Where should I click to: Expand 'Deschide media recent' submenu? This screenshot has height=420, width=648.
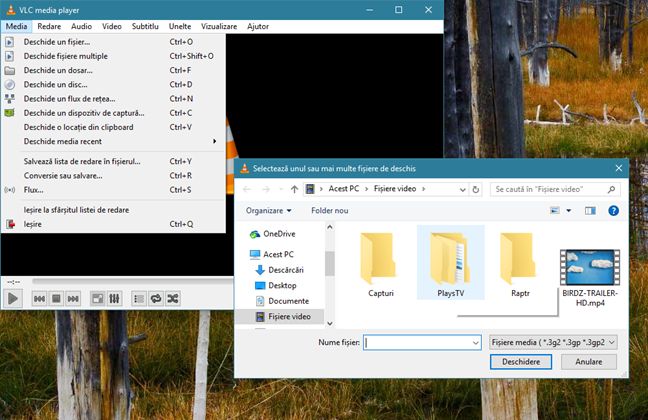point(113,141)
